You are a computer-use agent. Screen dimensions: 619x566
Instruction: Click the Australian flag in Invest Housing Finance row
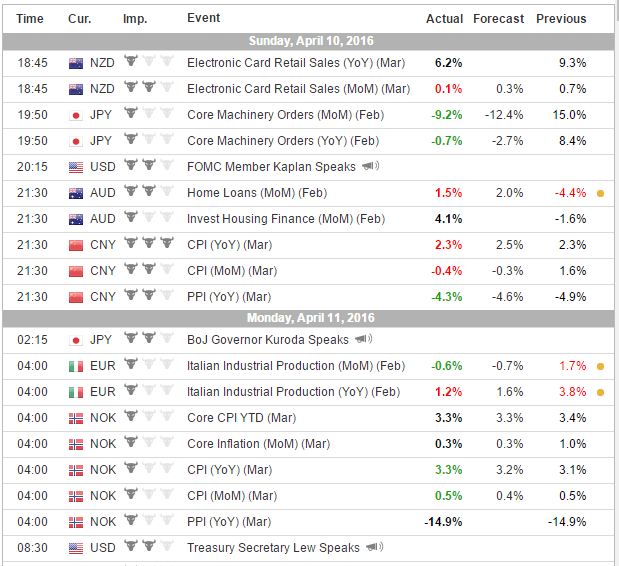(x=75, y=218)
